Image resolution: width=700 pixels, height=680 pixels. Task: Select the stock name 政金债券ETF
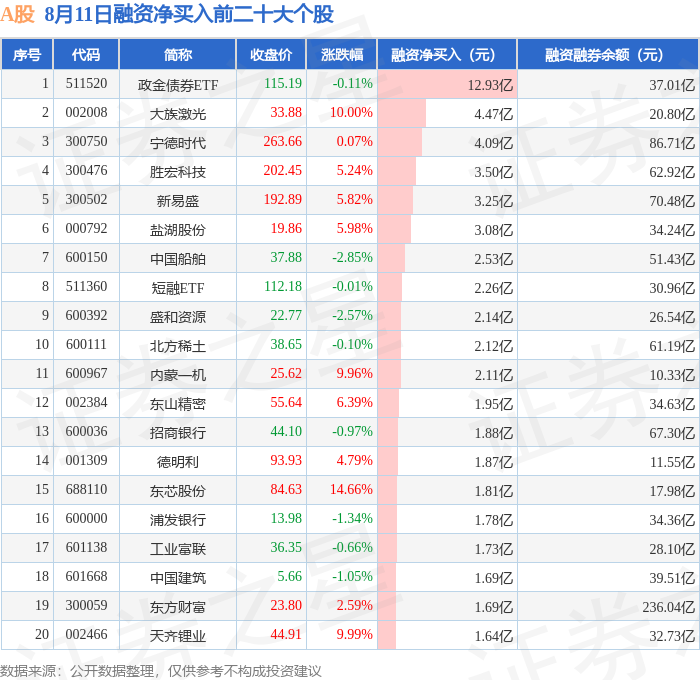[178, 85]
